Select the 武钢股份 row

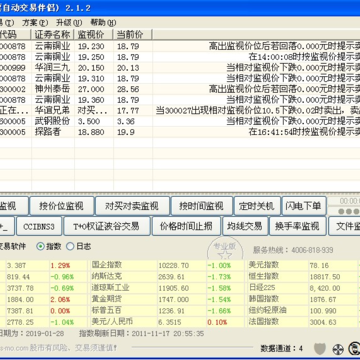(180, 121)
